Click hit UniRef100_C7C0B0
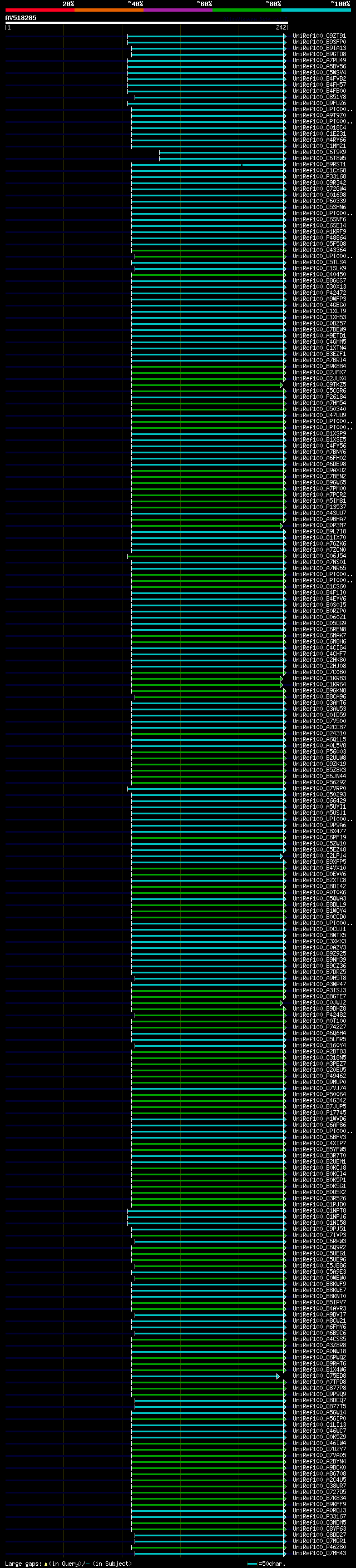356x1568 pixels. 319,672
